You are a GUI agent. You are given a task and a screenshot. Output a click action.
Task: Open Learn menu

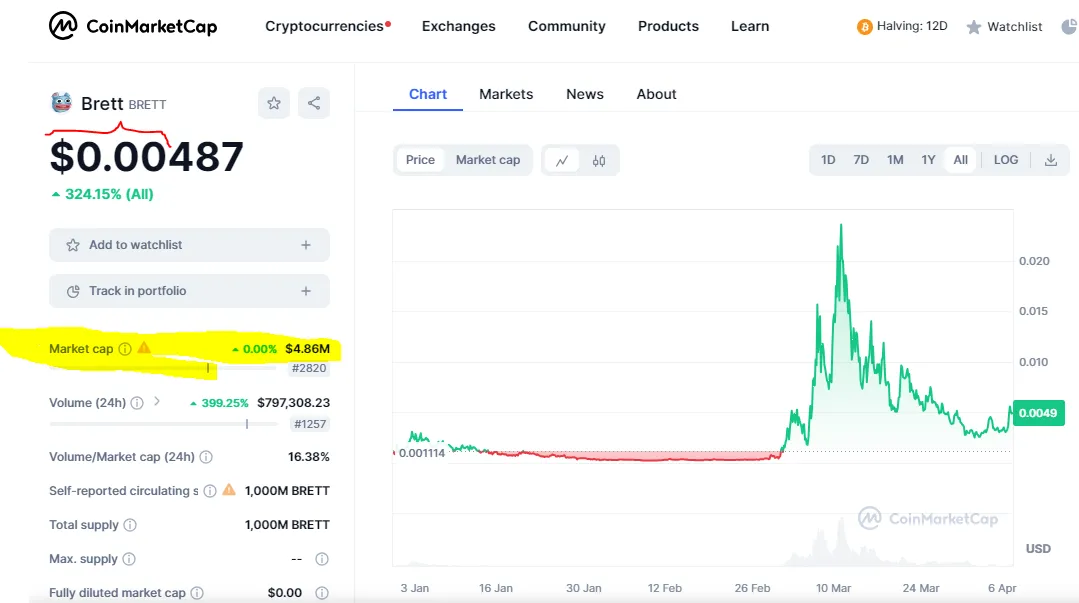(750, 26)
